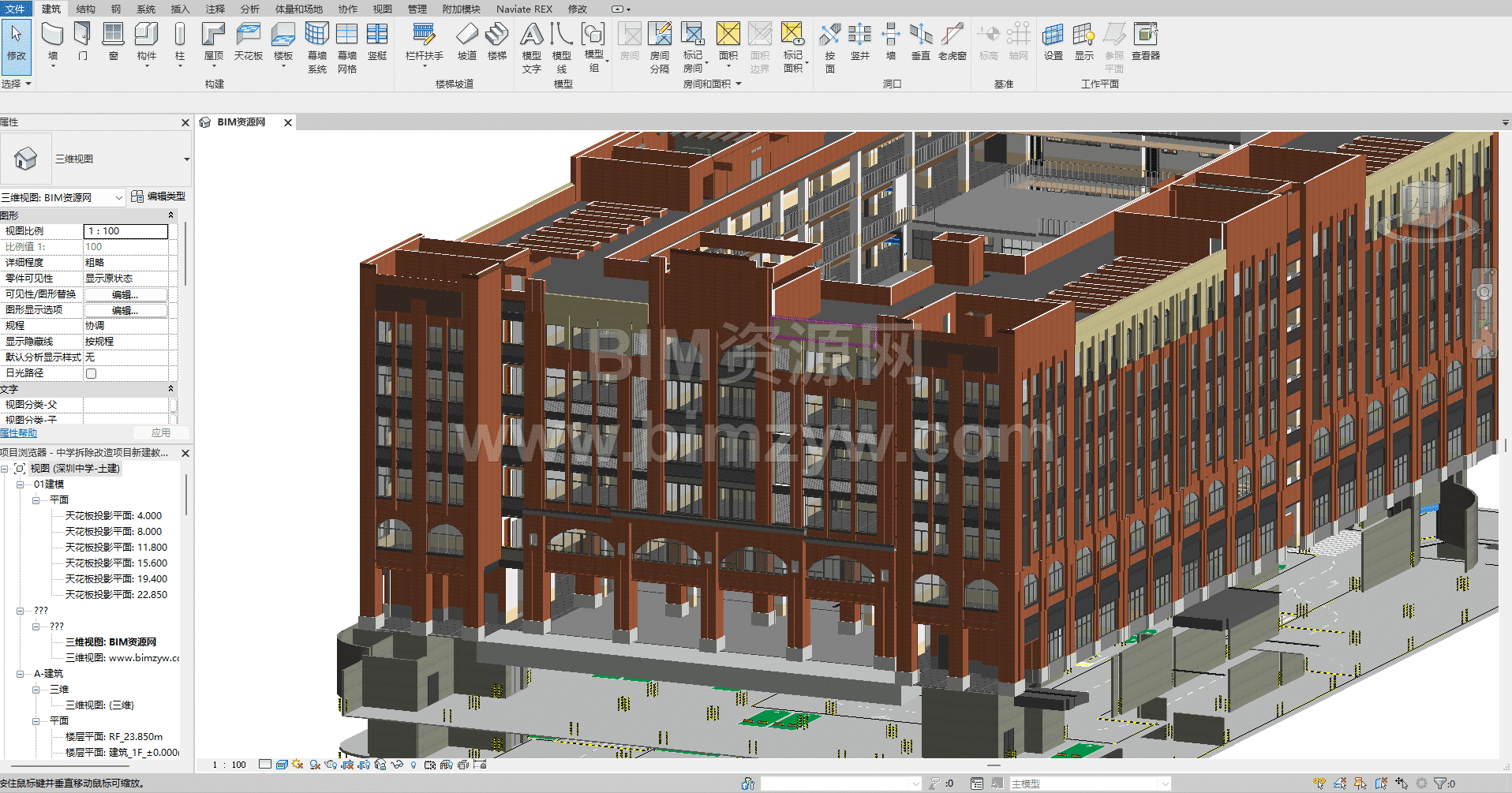Select the Ramp (坡道) tool
The image size is (1512, 793).
(467, 42)
